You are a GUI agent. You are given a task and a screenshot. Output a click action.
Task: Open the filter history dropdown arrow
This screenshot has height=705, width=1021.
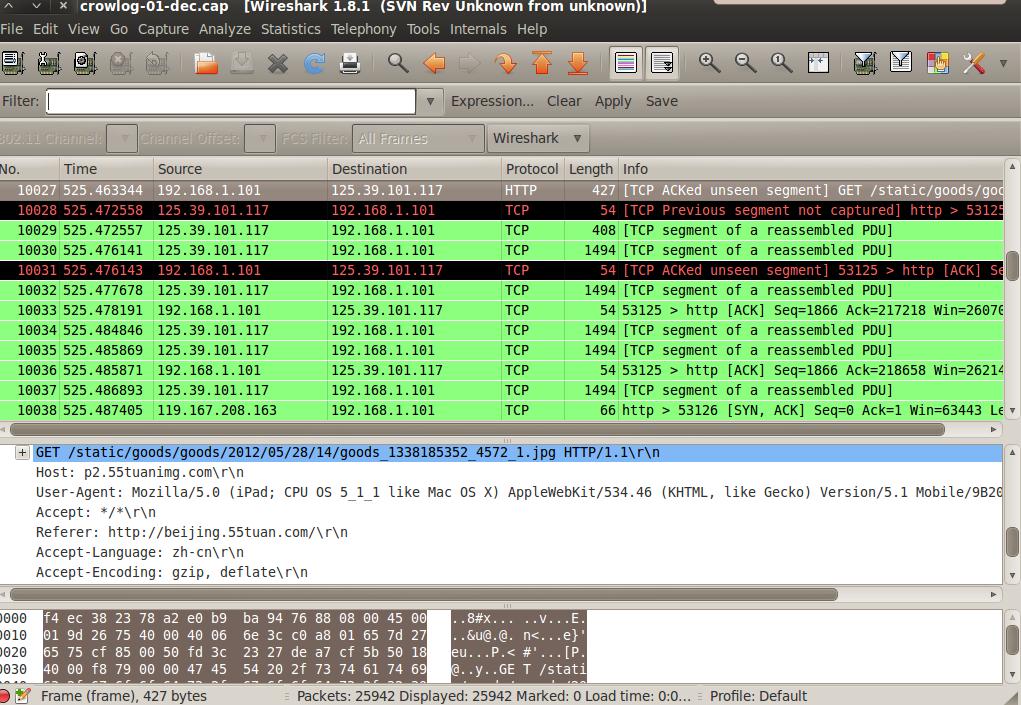click(x=430, y=102)
